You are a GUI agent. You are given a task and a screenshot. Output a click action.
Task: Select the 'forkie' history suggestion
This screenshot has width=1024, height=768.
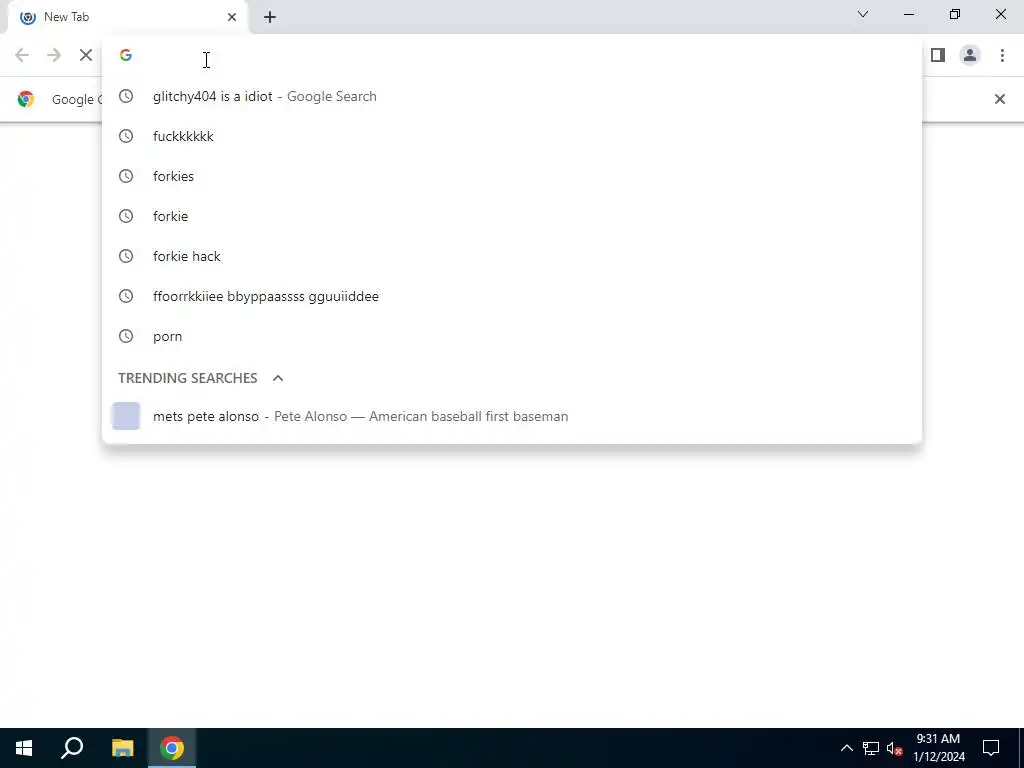tap(512, 216)
